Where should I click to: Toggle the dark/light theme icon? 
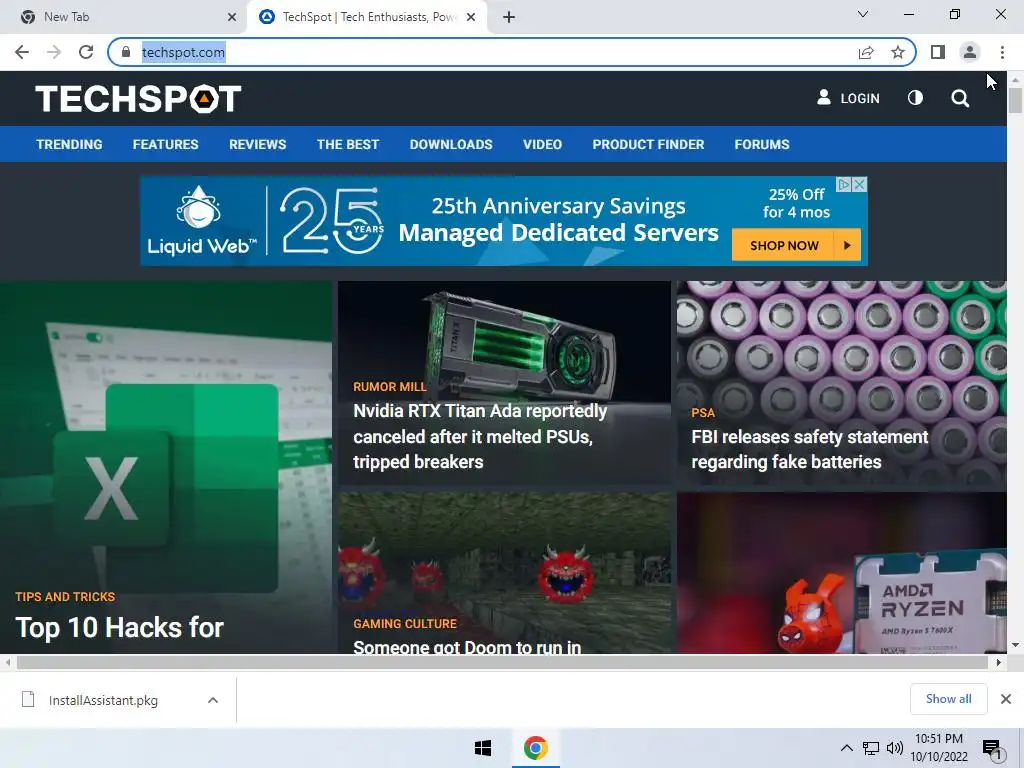(x=915, y=98)
